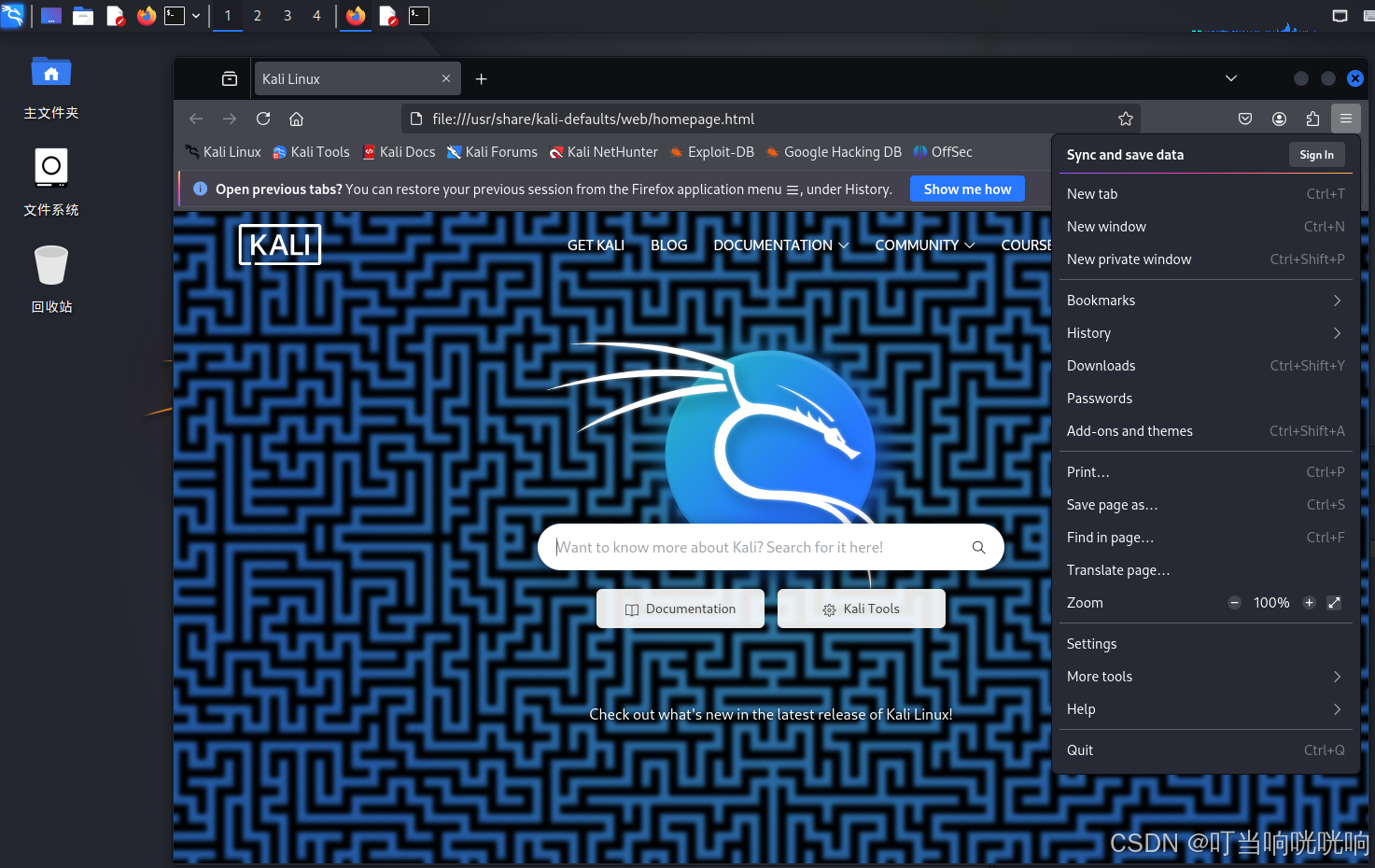Reset zoom by clicking 100%
This screenshot has width=1375, height=868.
click(x=1271, y=603)
